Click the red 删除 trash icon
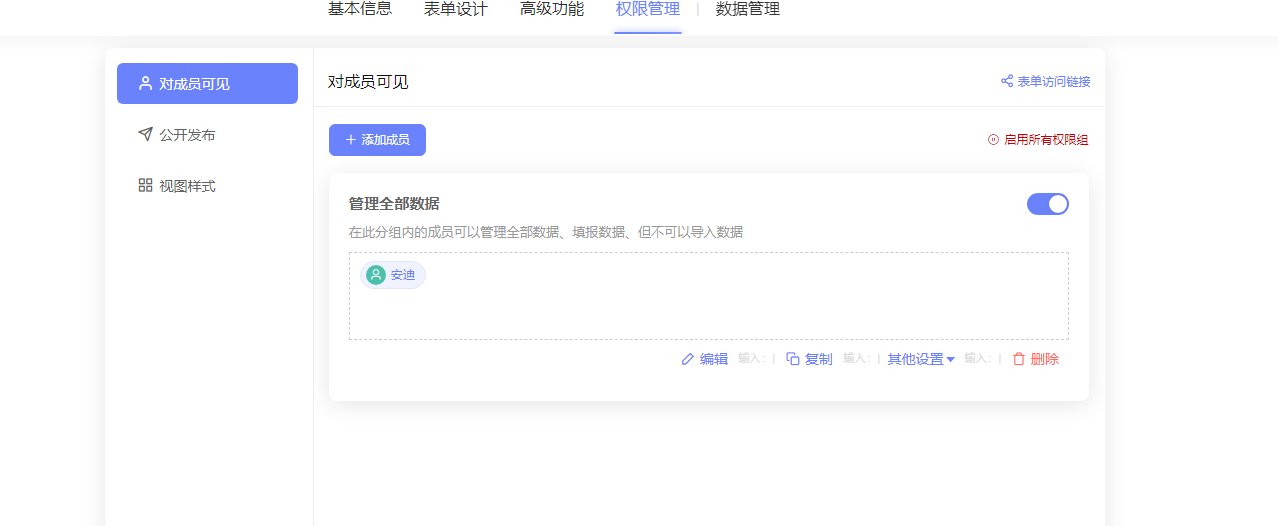 tap(1019, 359)
